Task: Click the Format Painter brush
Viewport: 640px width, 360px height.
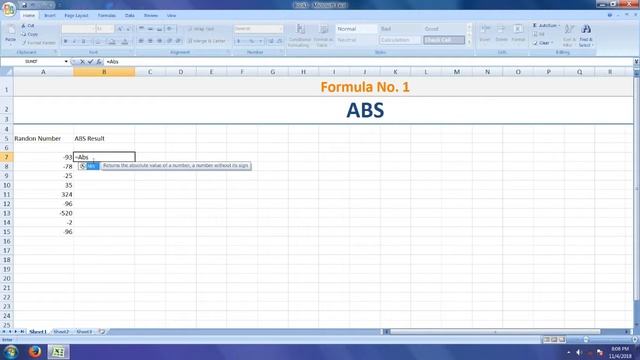Action: click(24, 43)
